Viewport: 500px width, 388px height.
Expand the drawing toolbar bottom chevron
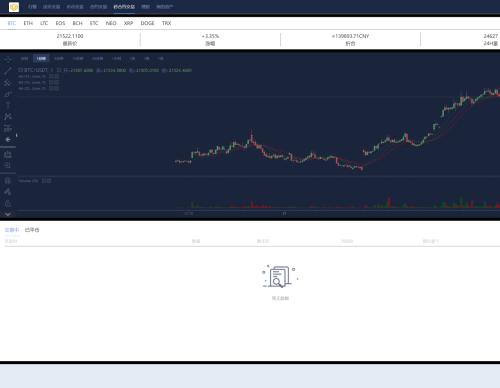coord(8,214)
